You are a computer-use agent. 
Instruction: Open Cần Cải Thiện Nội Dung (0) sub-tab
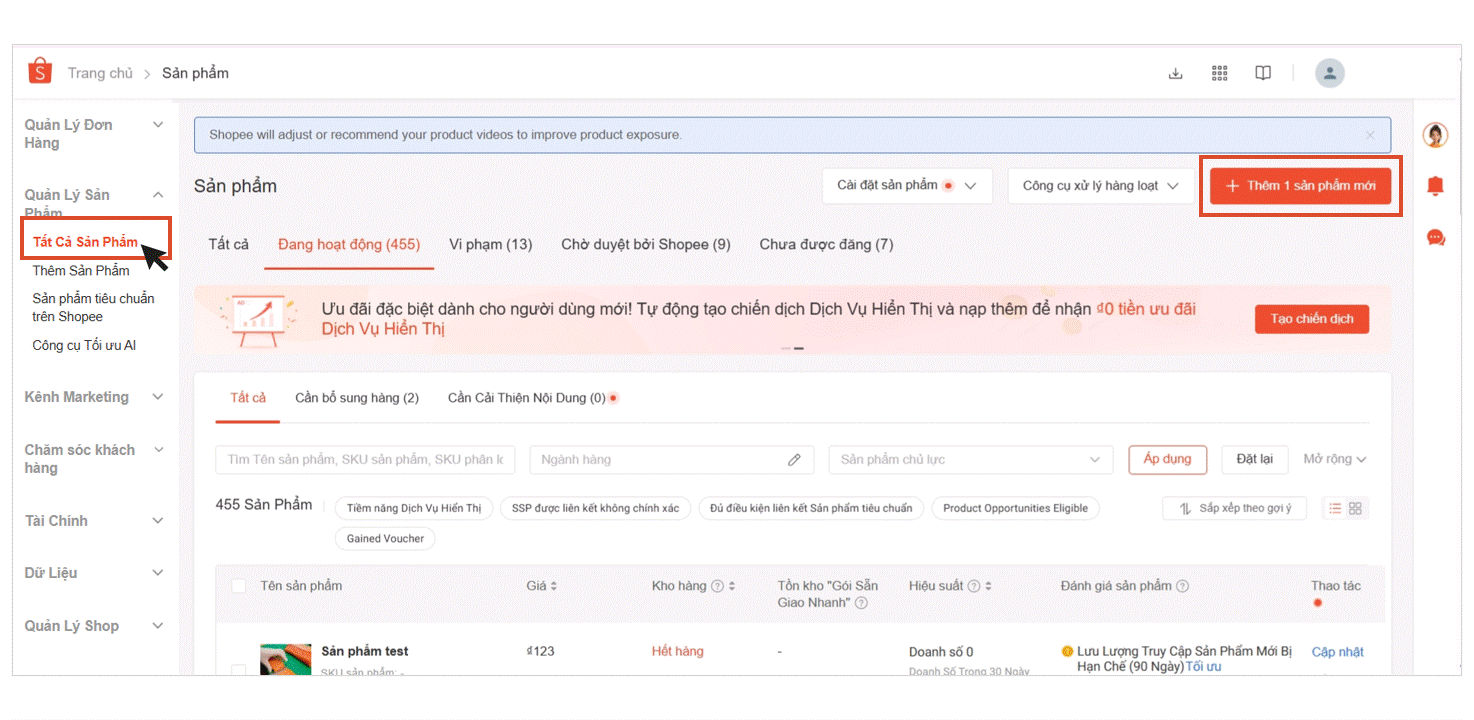[527, 398]
